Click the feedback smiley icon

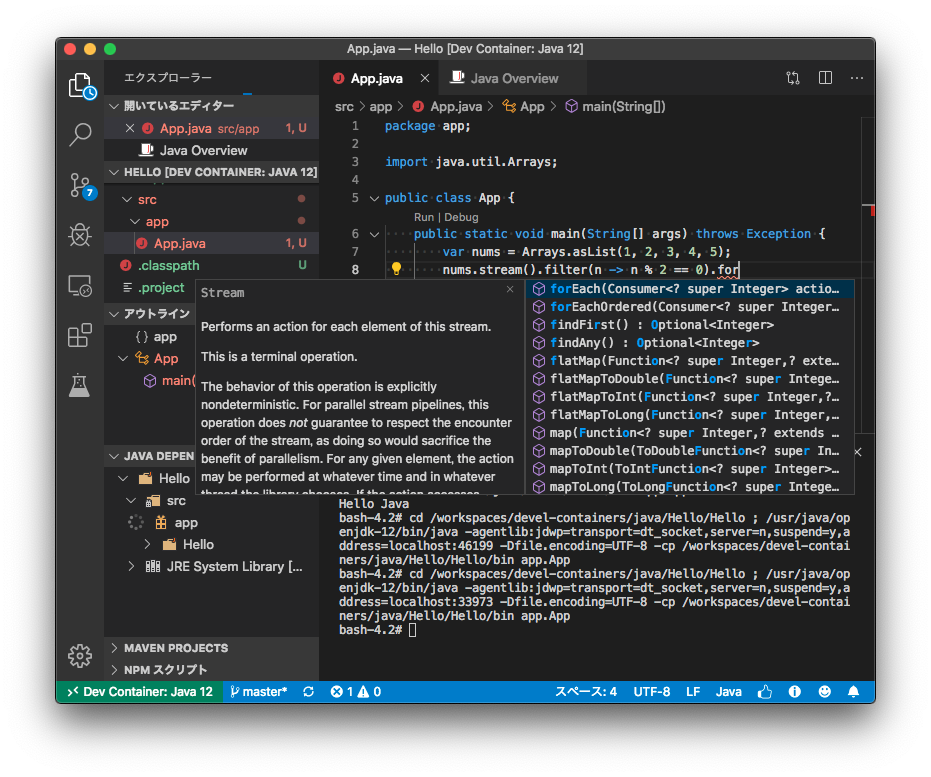824,692
